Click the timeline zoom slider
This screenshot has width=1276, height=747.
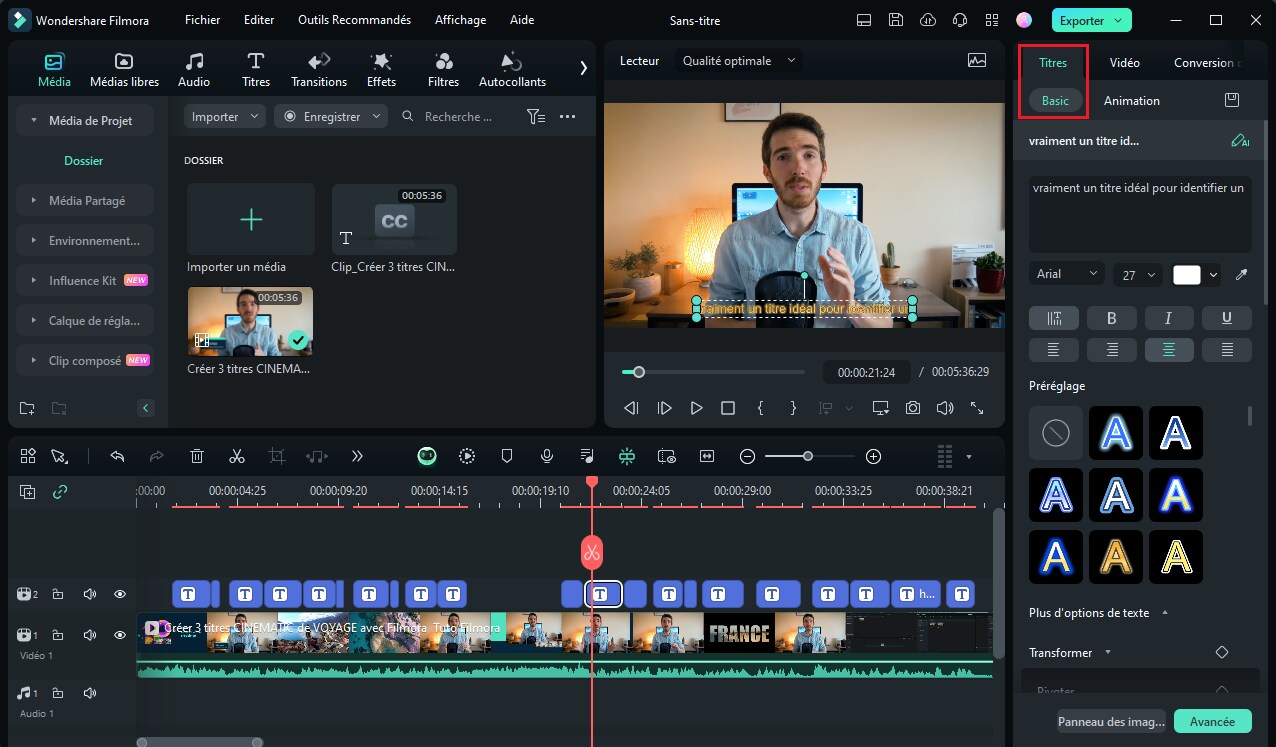[810, 456]
